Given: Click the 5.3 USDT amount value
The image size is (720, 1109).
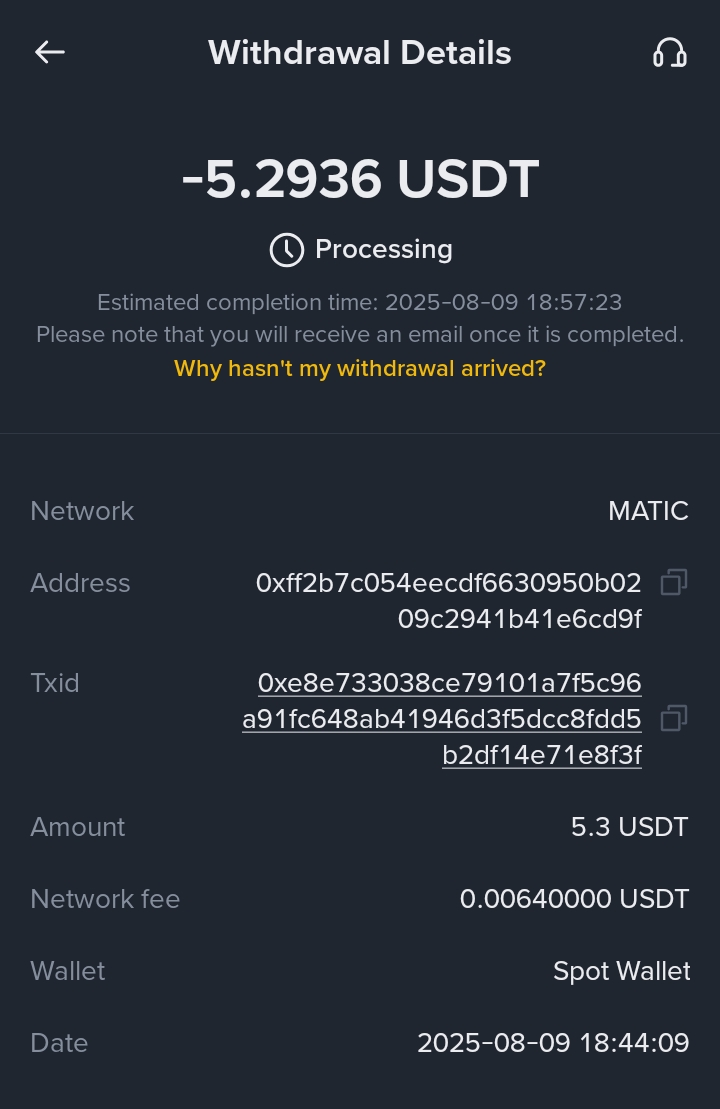Looking at the screenshot, I should [629, 827].
